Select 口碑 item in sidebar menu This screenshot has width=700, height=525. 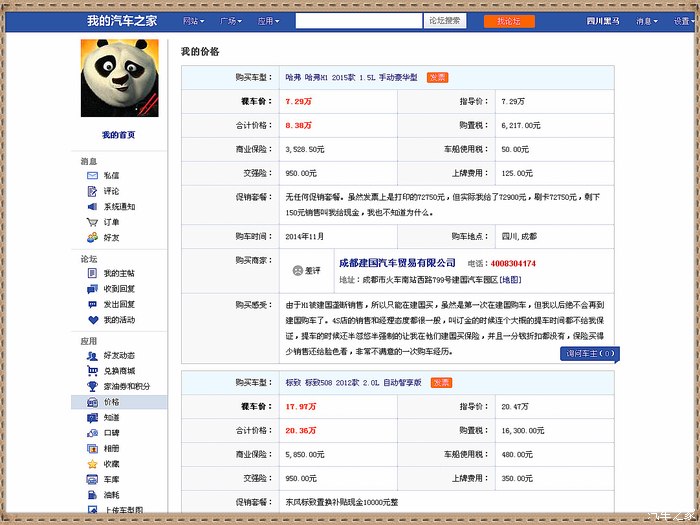110,433
